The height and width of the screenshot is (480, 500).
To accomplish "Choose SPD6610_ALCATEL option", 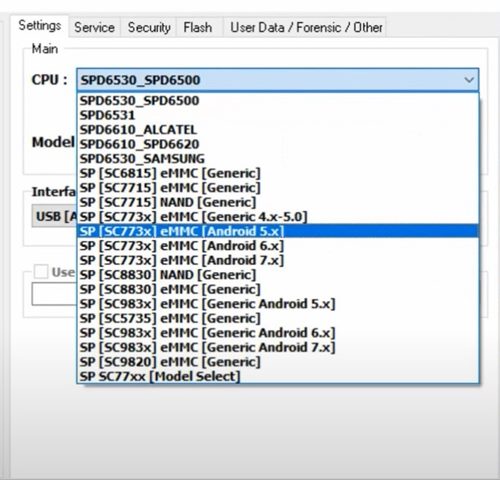I will (x=278, y=130).
